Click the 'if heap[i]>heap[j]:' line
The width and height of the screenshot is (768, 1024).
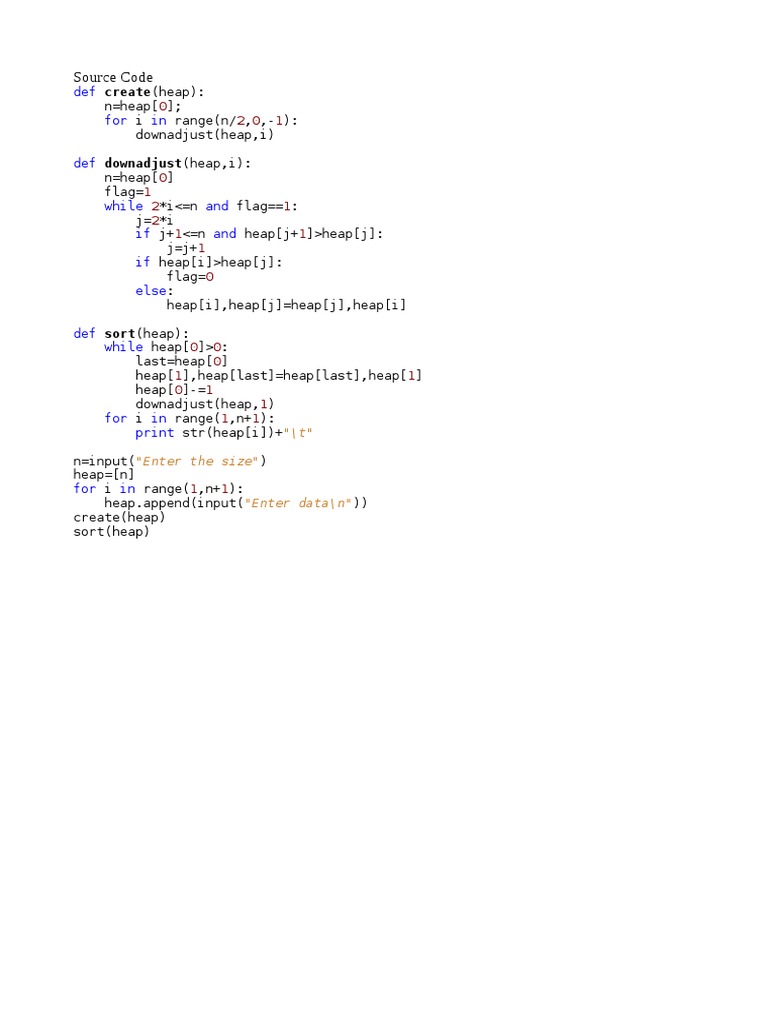click(x=209, y=262)
